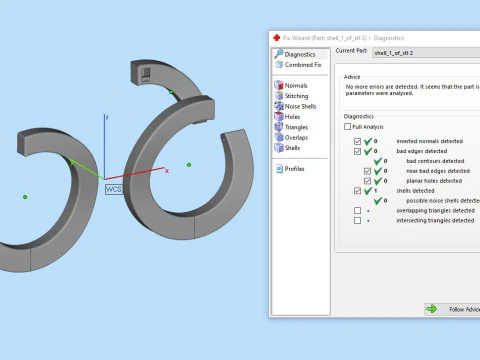
Task: Uncheck inverted normals detected checkbox
Action: tap(357, 141)
